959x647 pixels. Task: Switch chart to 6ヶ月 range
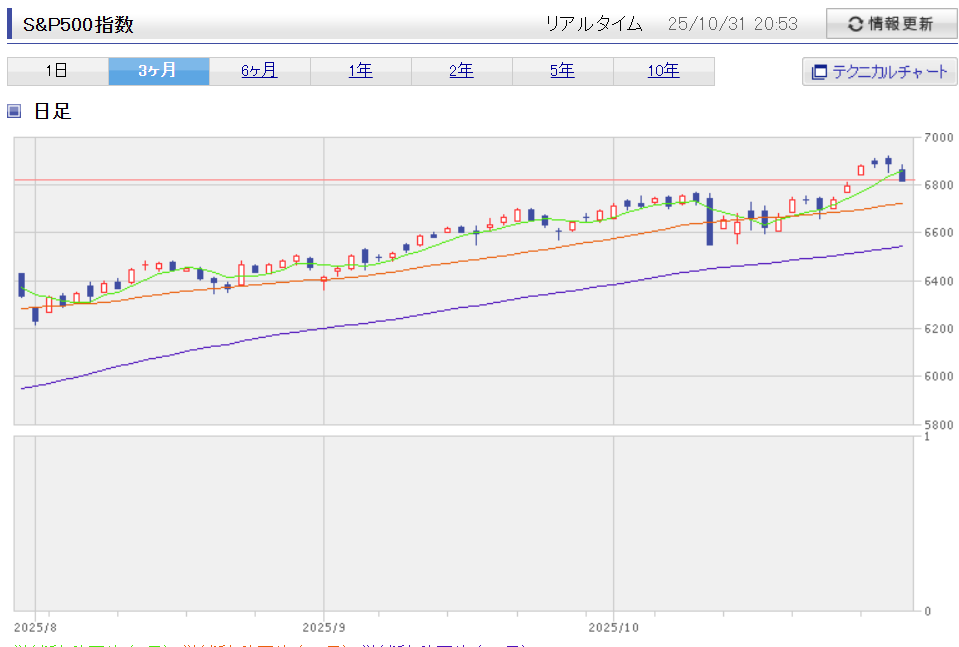[259, 71]
